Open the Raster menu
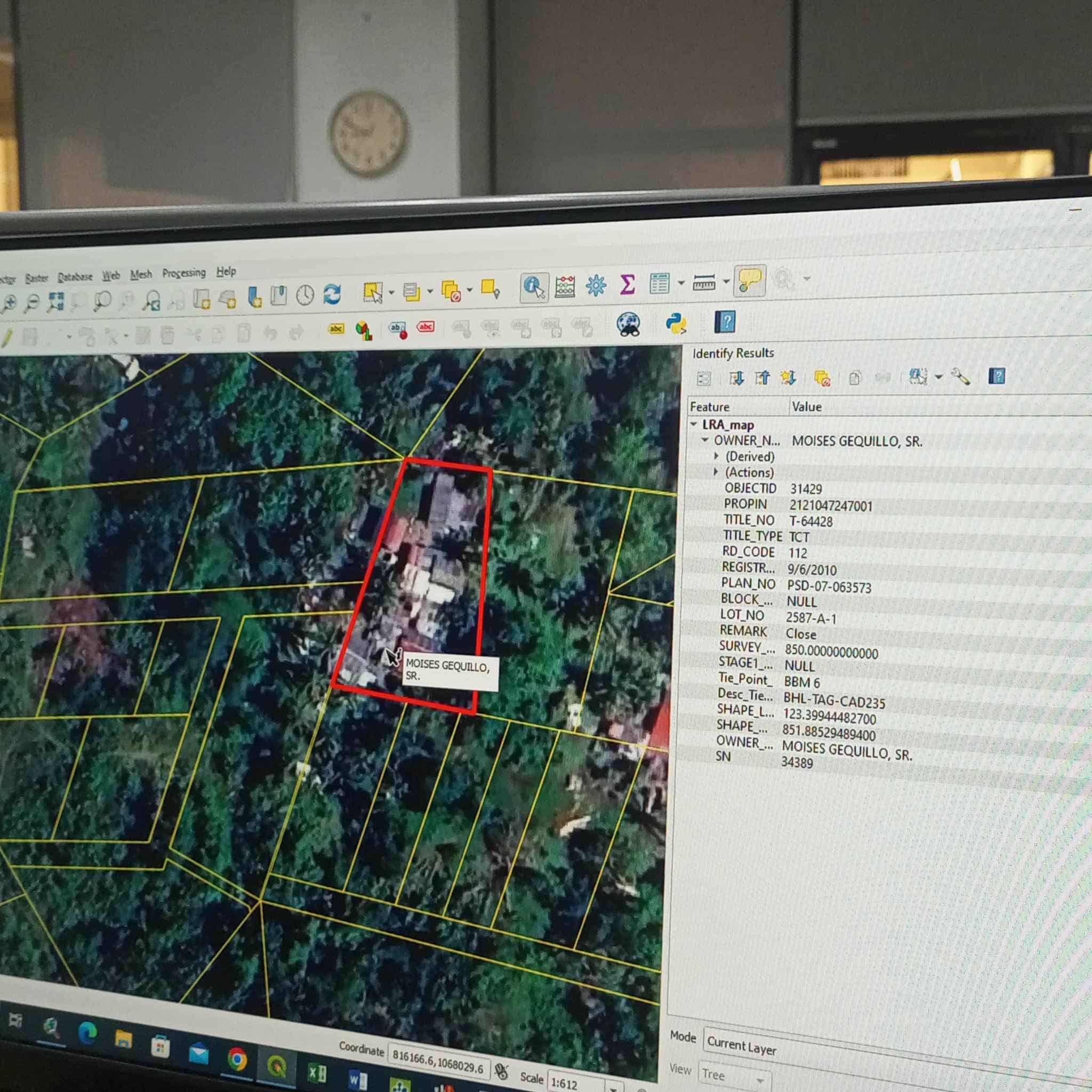The image size is (1092, 1092). pos(36,278)
